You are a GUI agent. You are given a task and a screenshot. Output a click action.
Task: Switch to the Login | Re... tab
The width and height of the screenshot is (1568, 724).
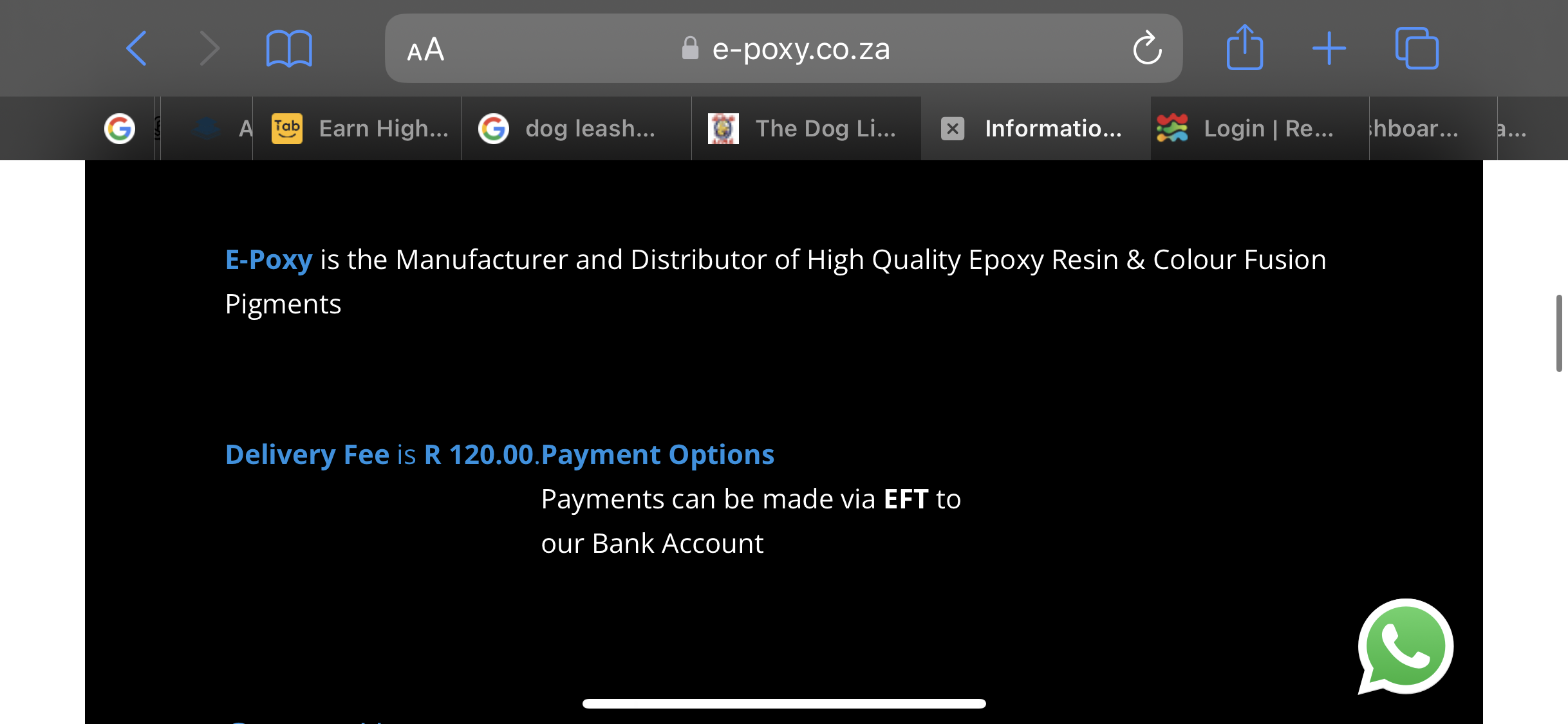pos(1260,129)
